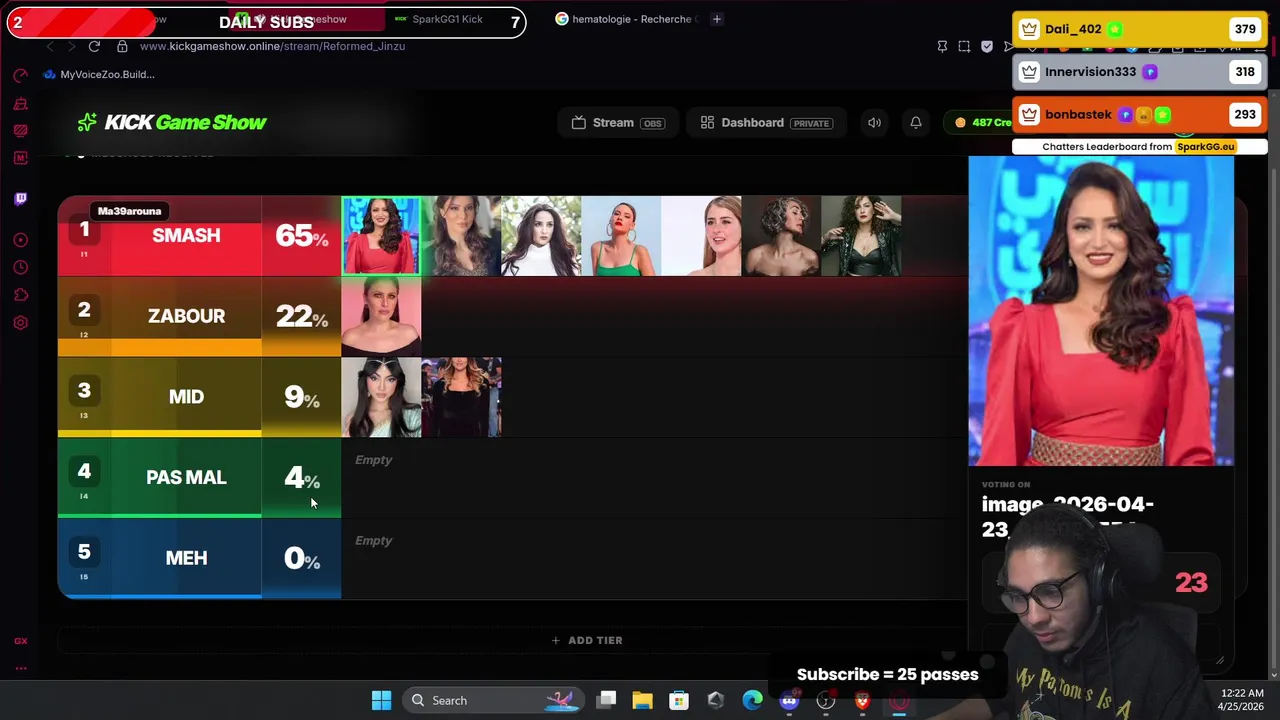Click the snapshot icon in address bar

coord(964,46)
